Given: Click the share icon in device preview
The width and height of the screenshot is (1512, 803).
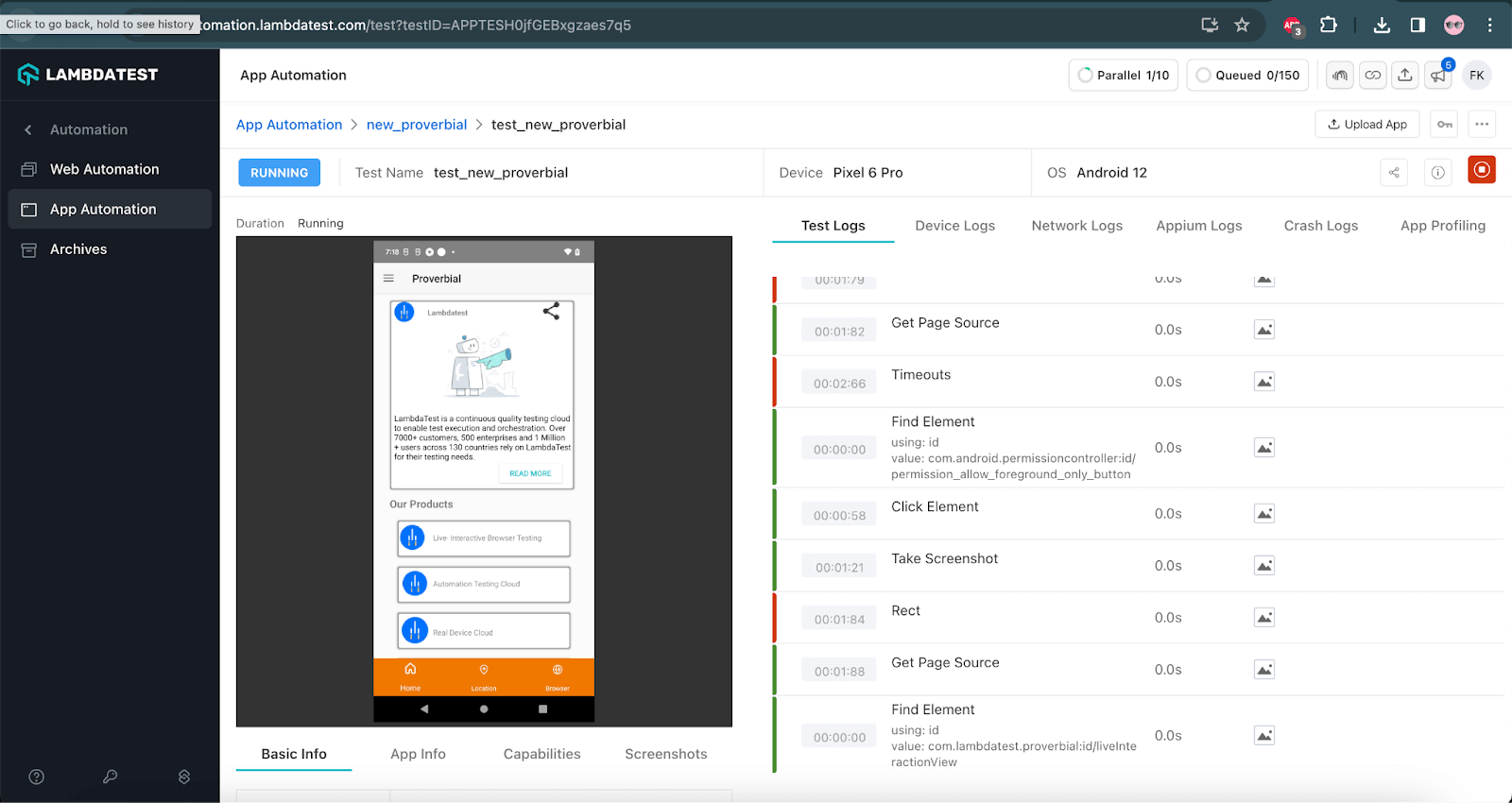Looking at the screenshot, I should [x=551, y=311].
